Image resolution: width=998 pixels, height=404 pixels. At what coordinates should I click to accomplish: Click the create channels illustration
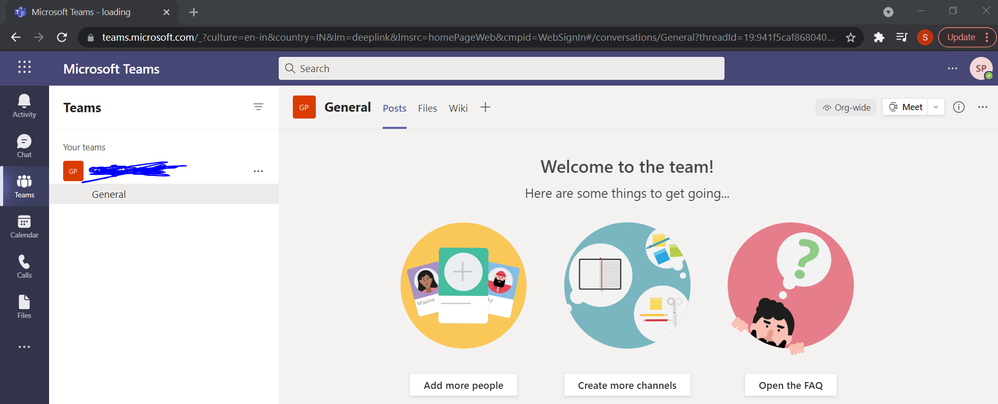tap(627, 286)
